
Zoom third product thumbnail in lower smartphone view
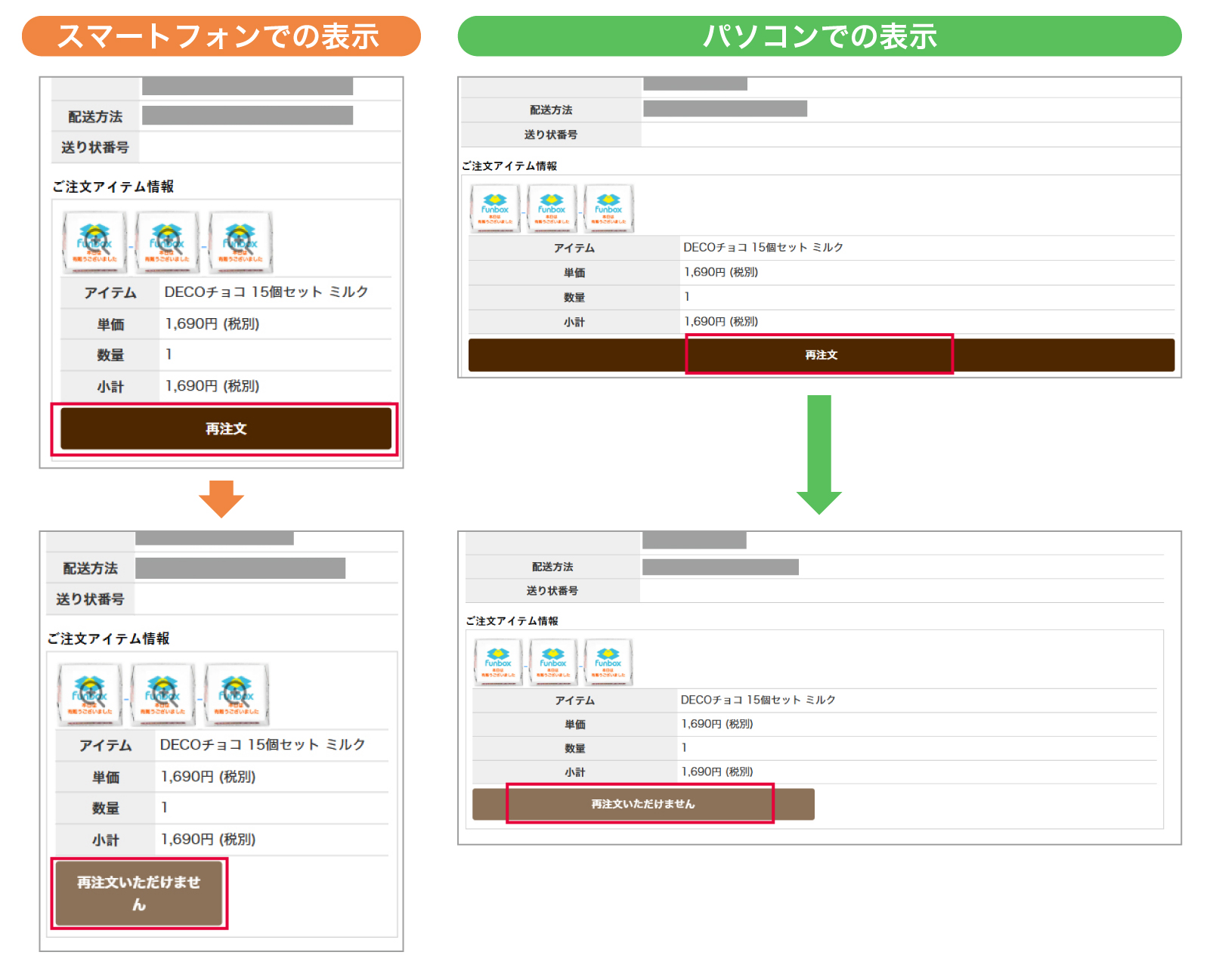(x=237, y=695)
